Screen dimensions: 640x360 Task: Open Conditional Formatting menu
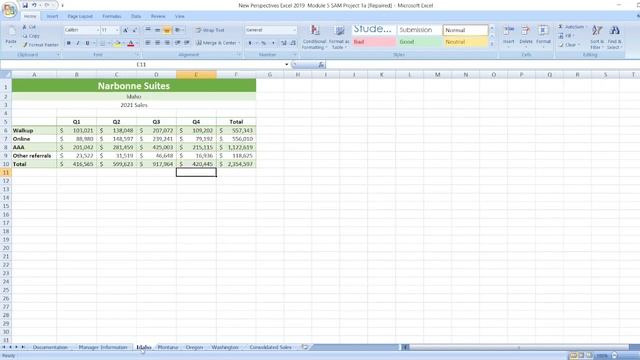314,37
